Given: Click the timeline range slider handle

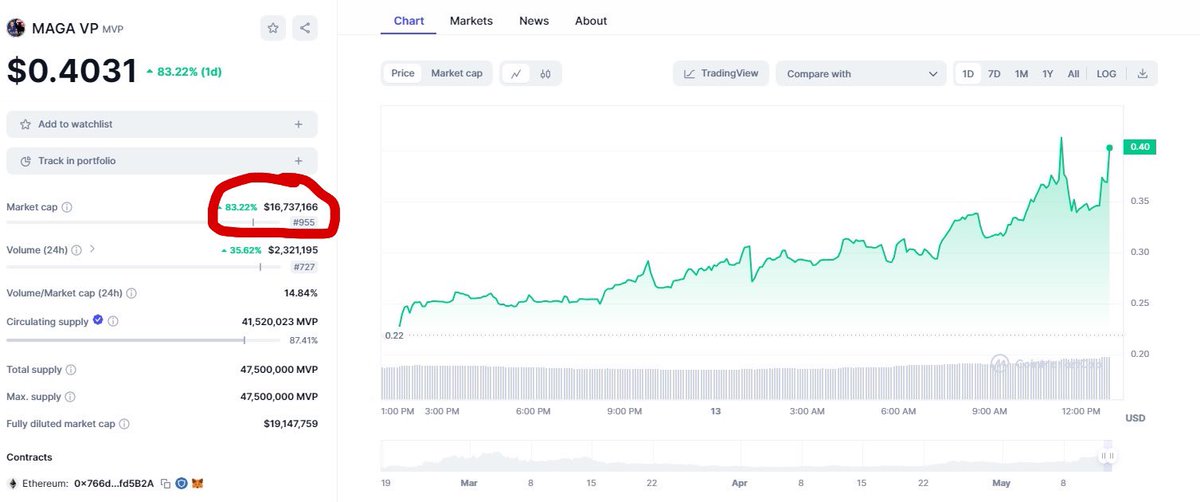Looking at the screenshot, I should pyautogui.click(x=1107, y=456).
